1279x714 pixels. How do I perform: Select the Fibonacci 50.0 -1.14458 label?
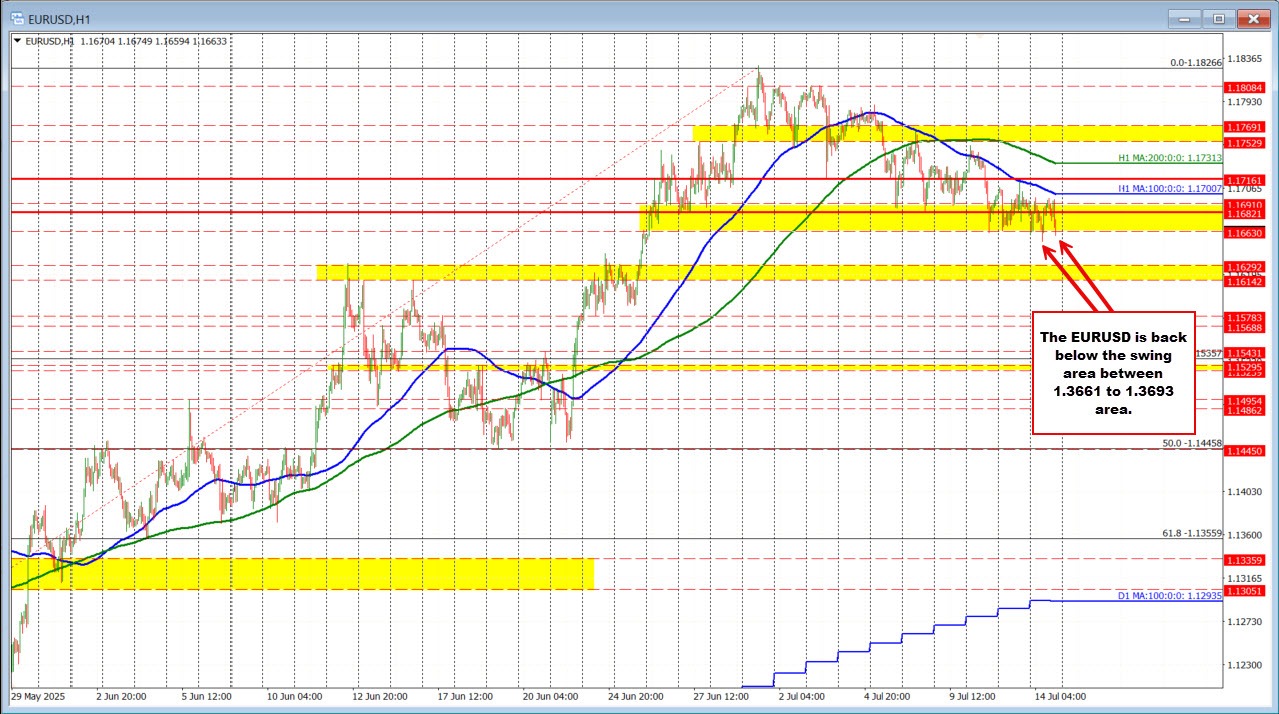coord(1192,443)
